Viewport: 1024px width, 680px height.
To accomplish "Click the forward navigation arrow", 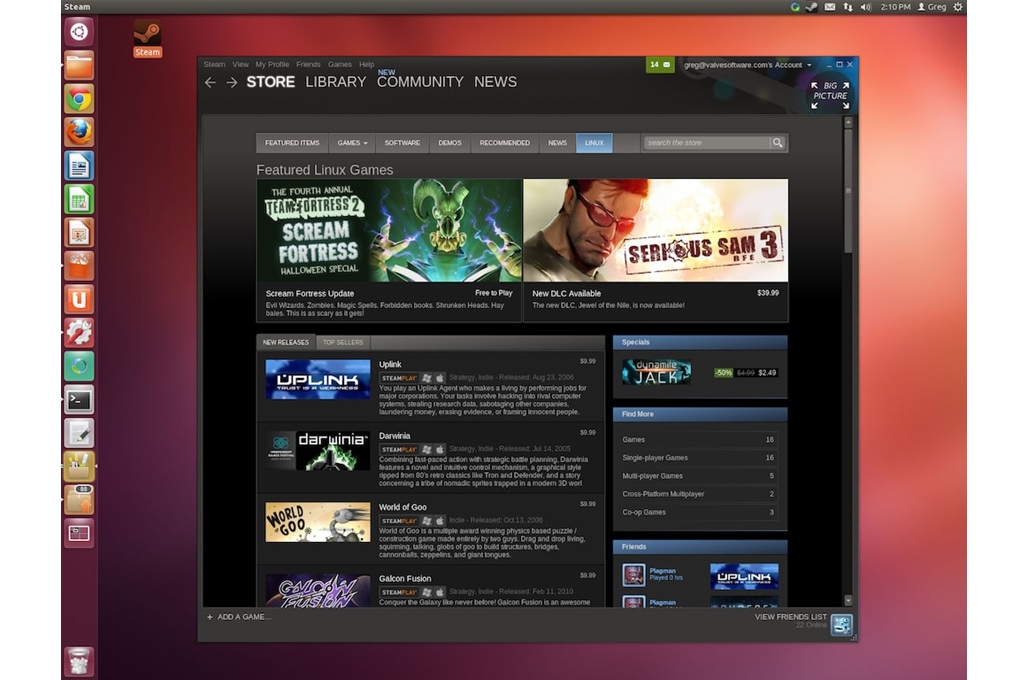I will (232, 82).
